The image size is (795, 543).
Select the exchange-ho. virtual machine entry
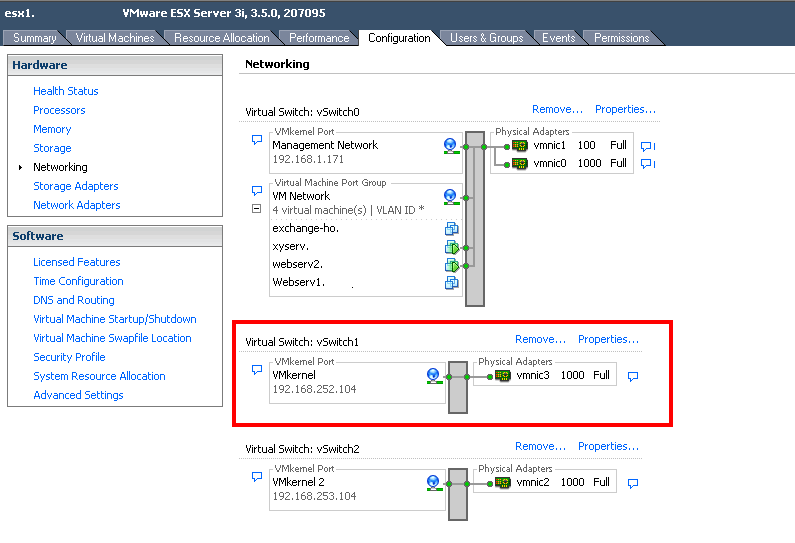[306, 228]
